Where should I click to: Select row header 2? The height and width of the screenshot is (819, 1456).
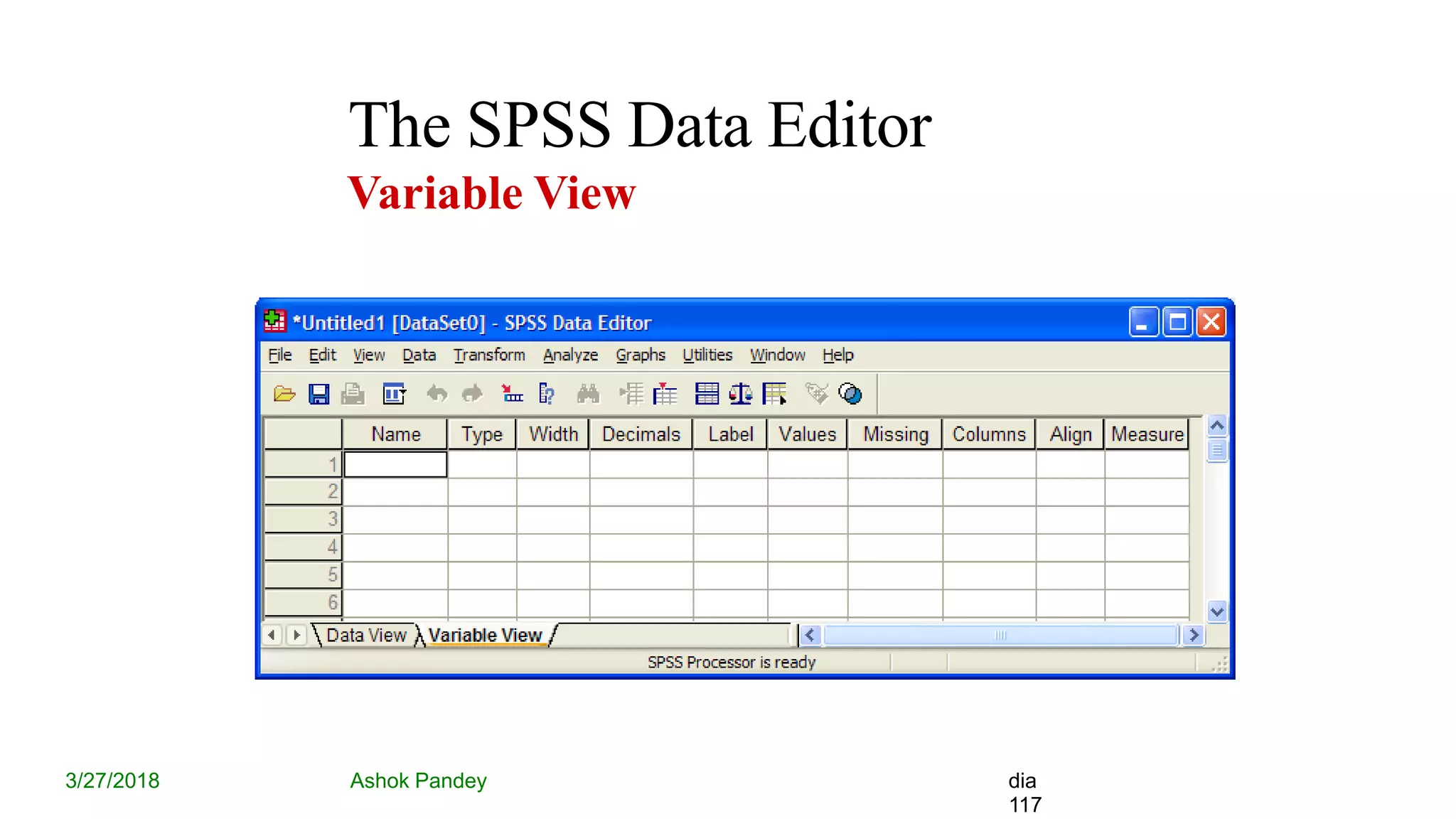pyautogui.click(x=303, y=492)
